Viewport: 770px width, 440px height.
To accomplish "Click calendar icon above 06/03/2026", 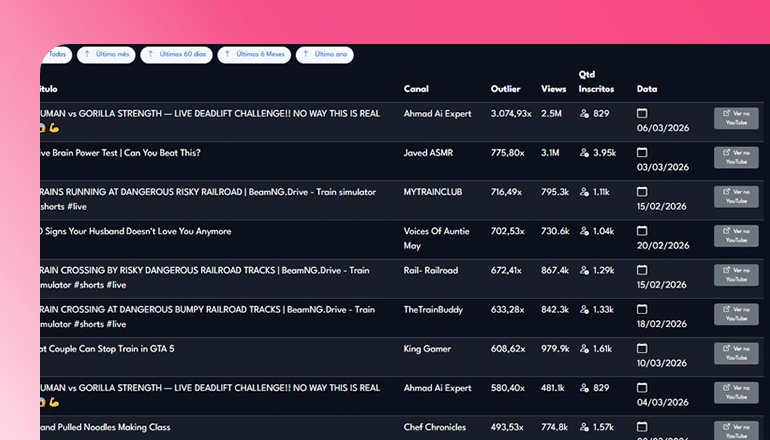I will pos(642,113).
